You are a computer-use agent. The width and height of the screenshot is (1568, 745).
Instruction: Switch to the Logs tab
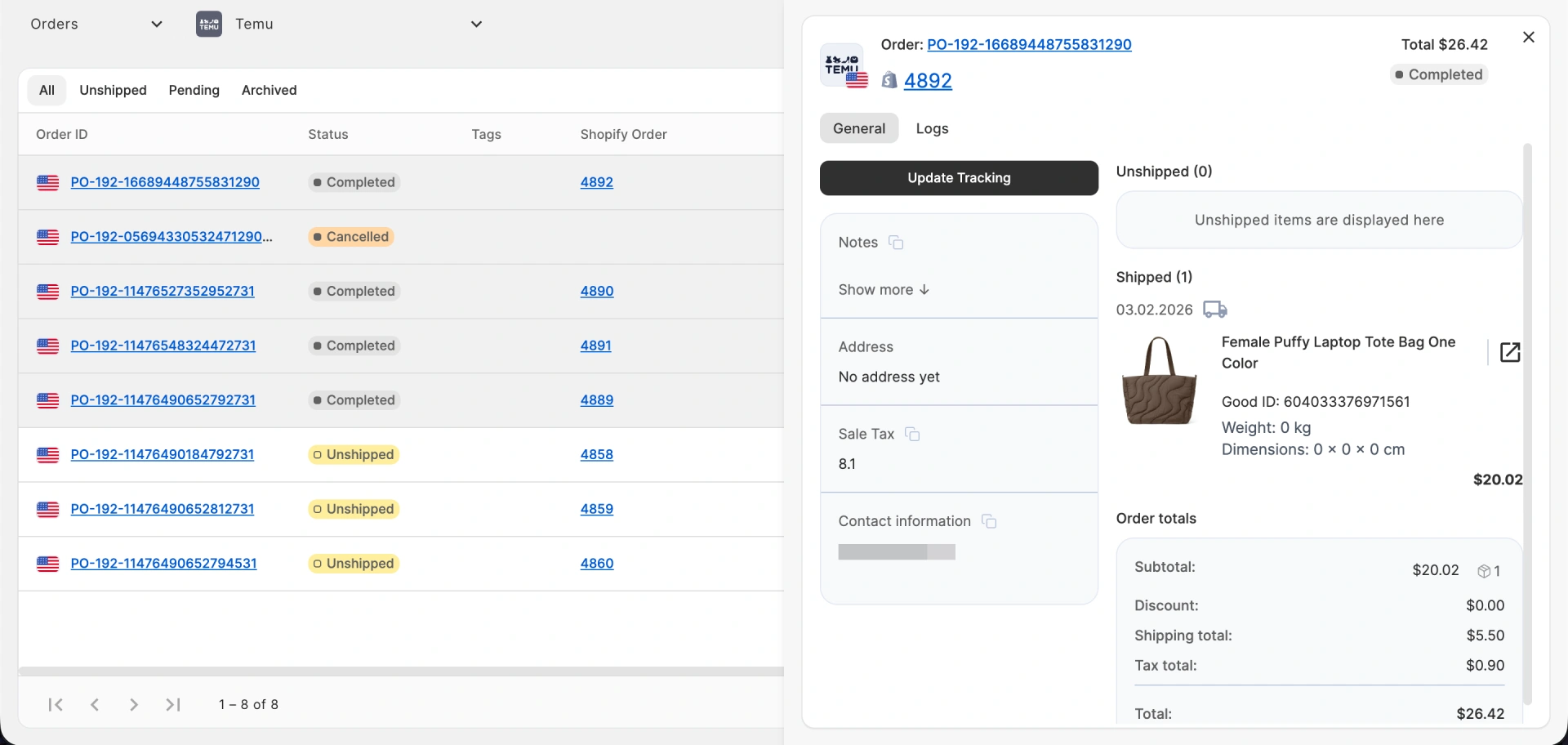click(932, 128)
